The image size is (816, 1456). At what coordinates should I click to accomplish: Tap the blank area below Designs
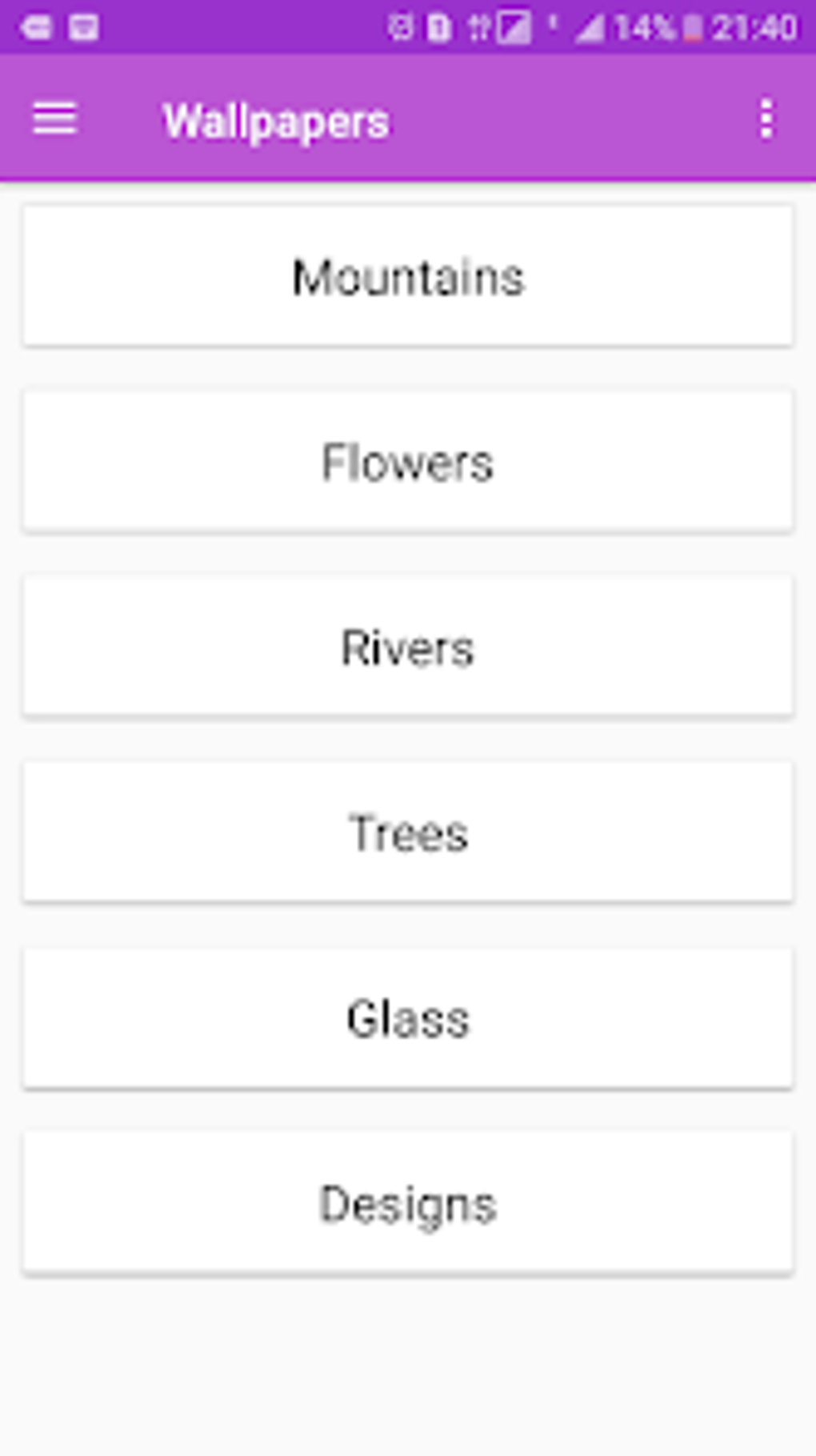tap(408, 1369)
